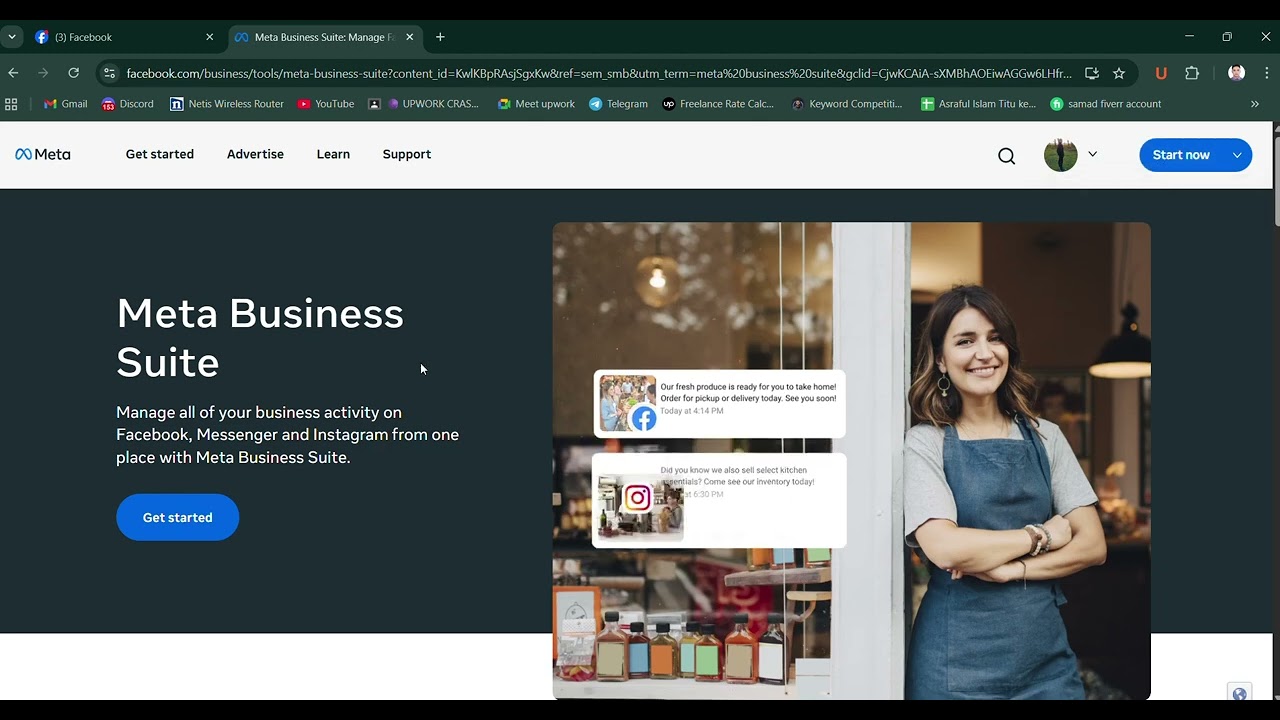This screenshot has height=720, width=1280.
Task: Click the fresh produce post thumbnail
Action: tap(627, 403)
